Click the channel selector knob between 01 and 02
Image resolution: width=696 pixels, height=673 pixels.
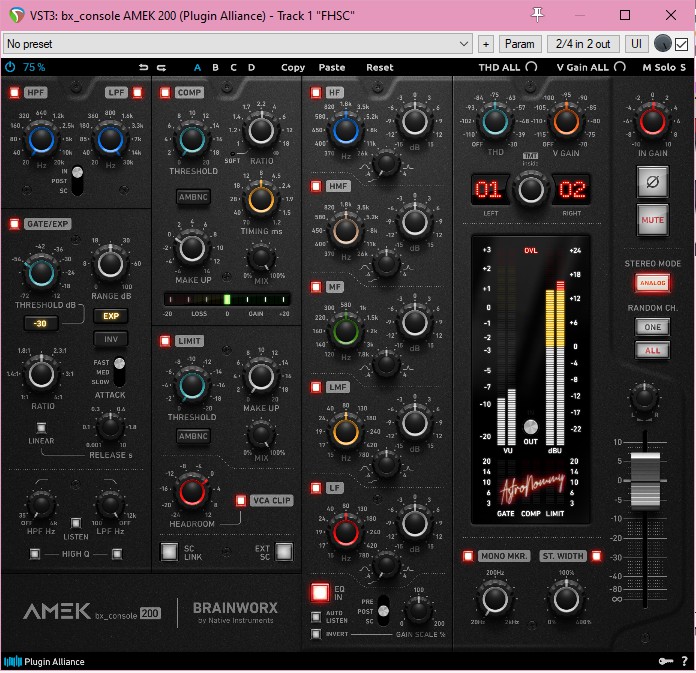pos(531,190)
